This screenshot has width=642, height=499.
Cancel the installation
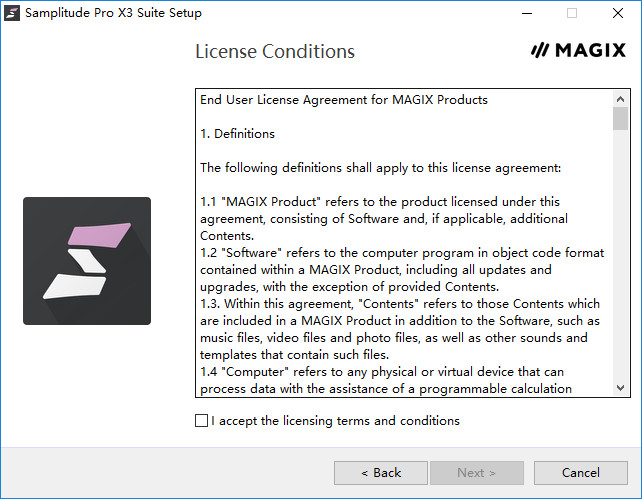[580, 473]
